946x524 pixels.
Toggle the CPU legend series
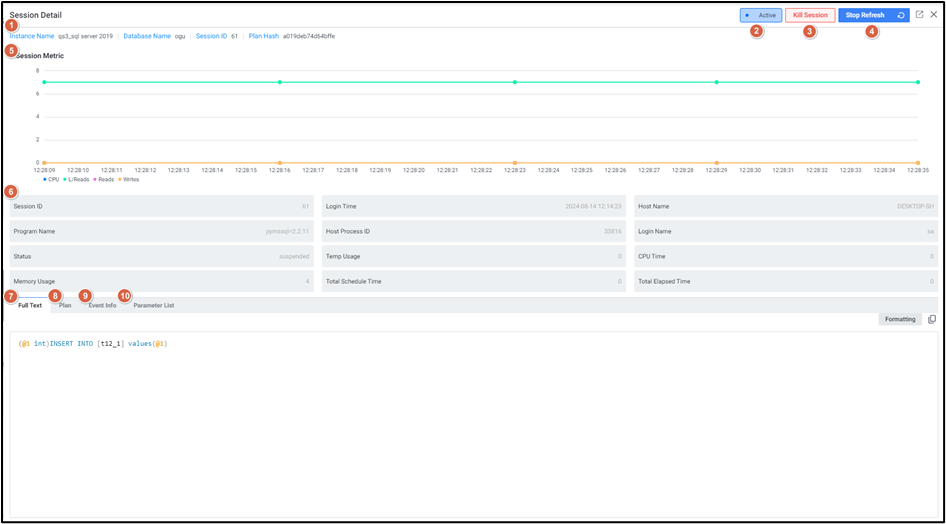52,179
